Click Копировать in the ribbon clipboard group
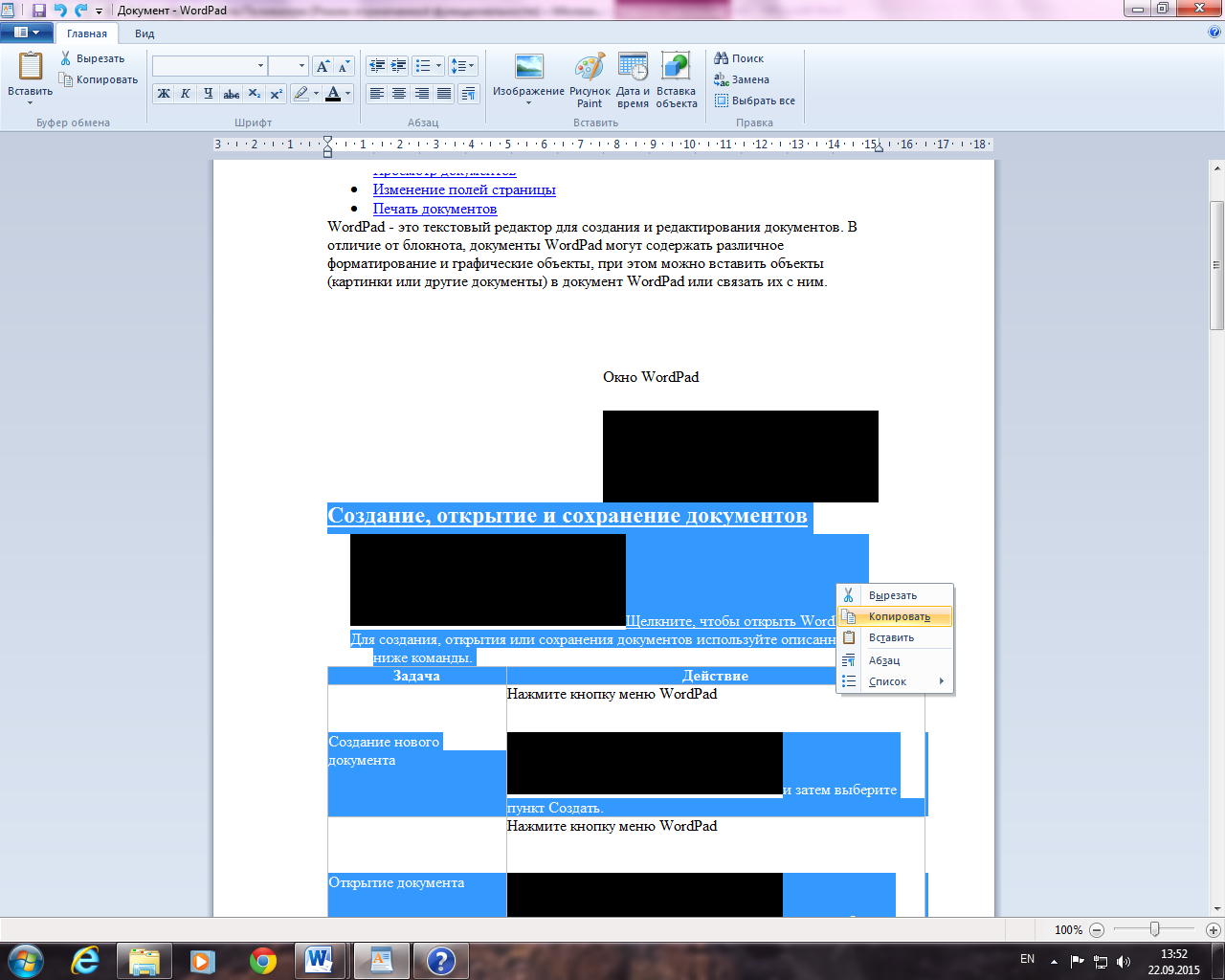The image size is (1225, 980). (99, 79)
